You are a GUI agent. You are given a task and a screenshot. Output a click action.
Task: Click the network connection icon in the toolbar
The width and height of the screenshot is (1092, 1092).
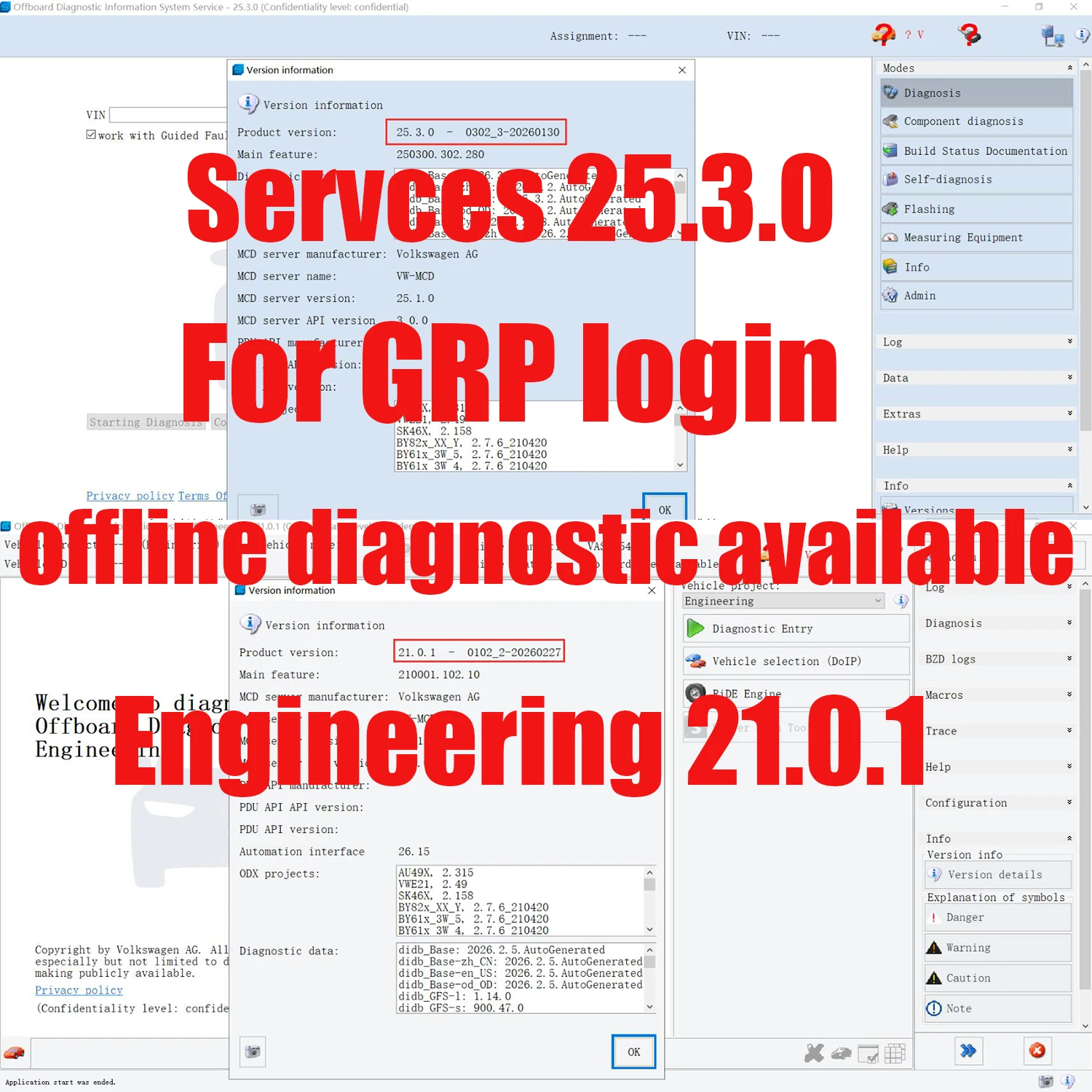pos(1053,35)
